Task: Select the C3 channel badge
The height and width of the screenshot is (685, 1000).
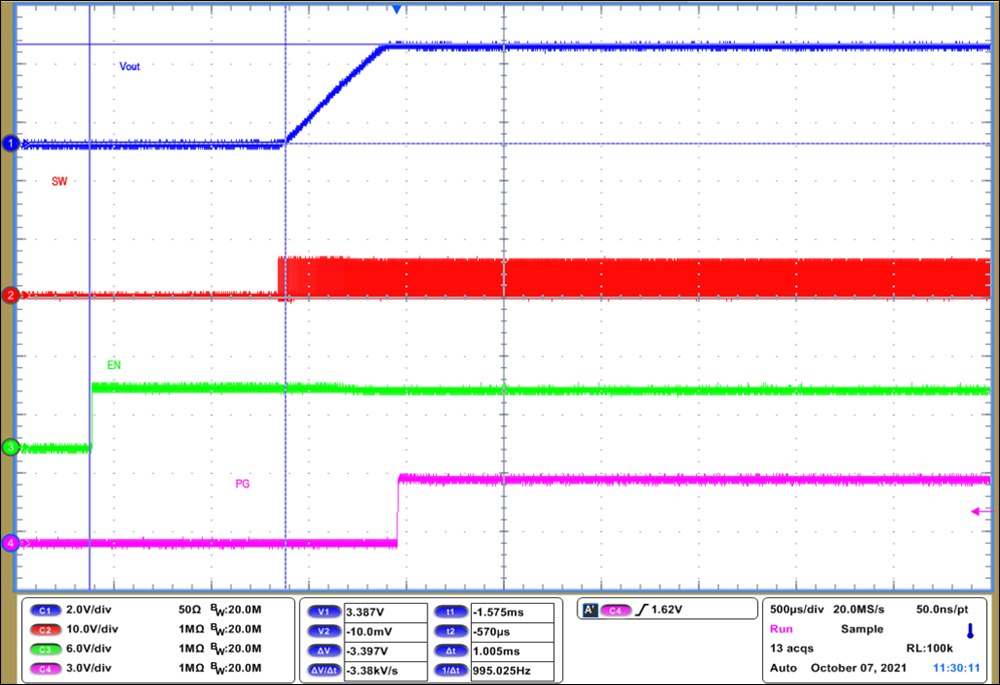Action: (x=44, y=648)
